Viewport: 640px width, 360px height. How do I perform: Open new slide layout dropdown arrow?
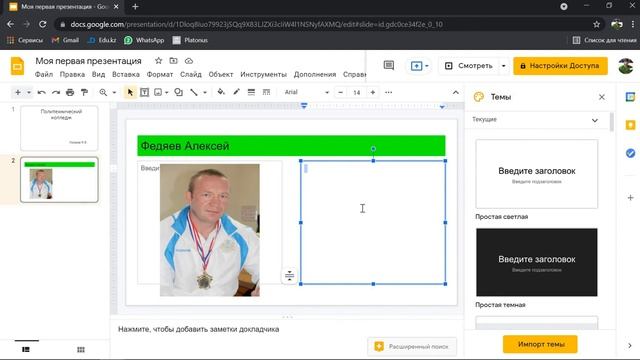point(29,92)
